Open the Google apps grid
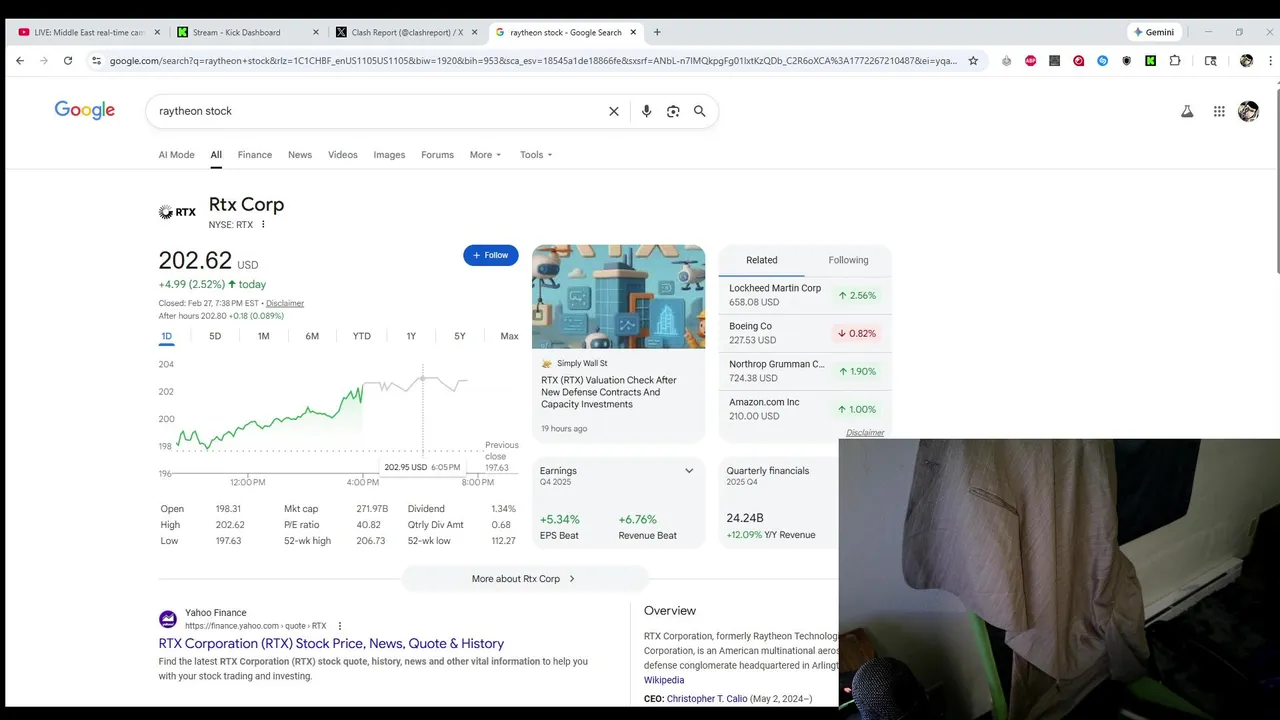Image resolution: width=1280 pixels, height=720 pixels. 1219,111
